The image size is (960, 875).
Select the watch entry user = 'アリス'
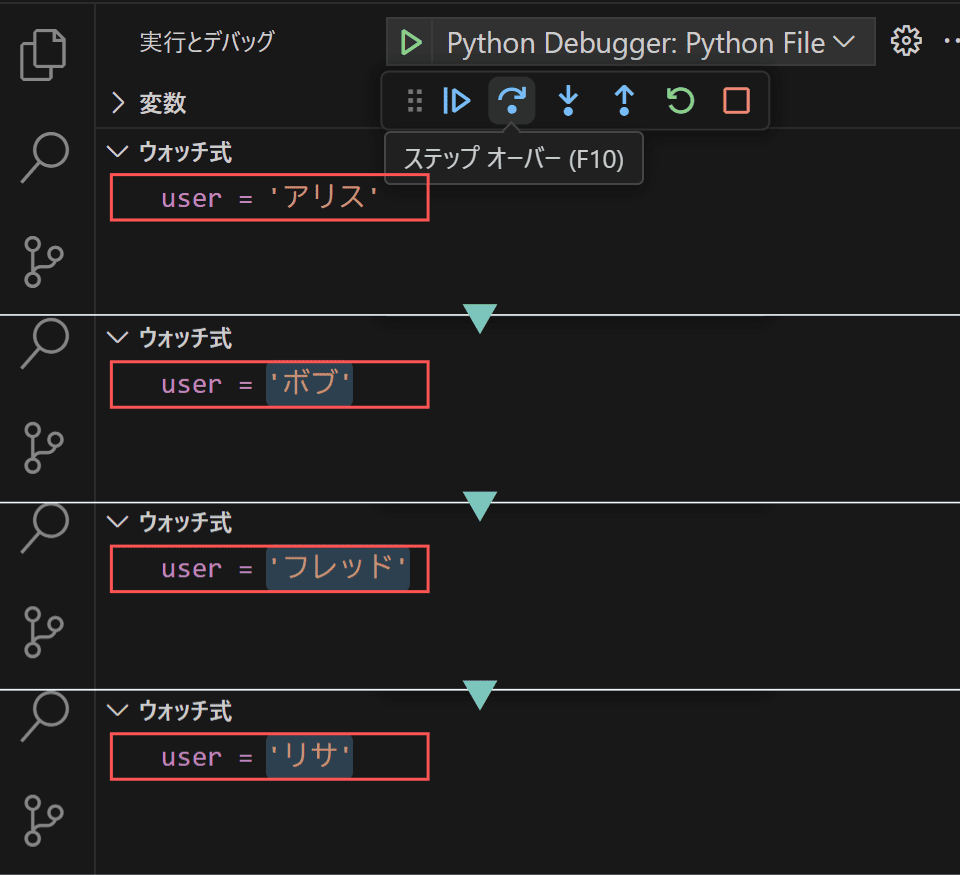269,198
